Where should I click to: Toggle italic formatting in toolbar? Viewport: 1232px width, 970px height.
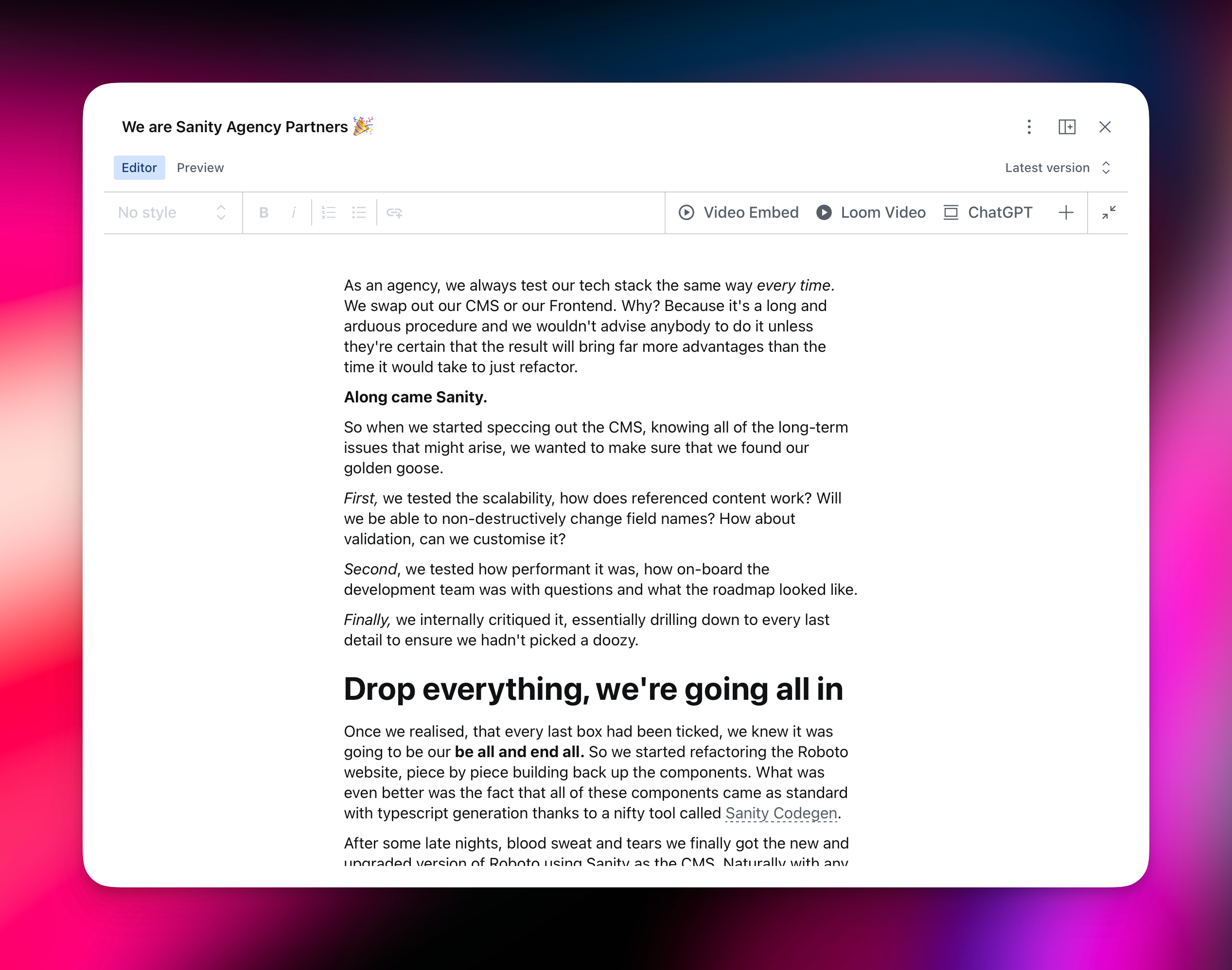click(294, 212)
